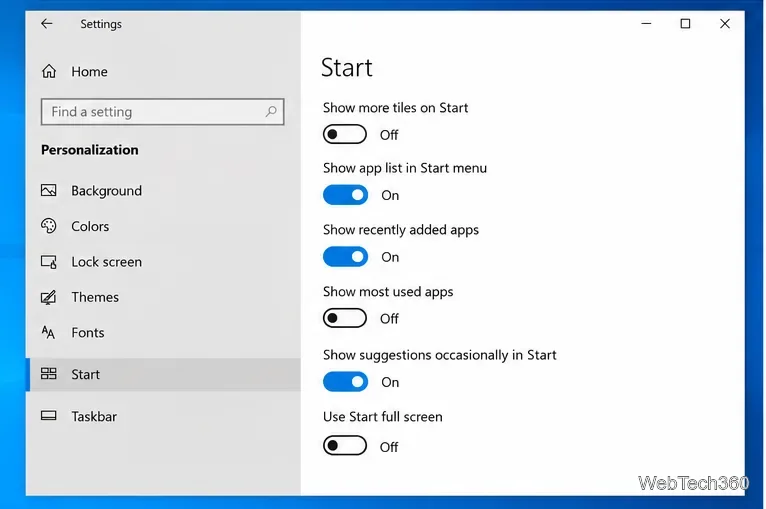Click the Start page title
The width and height of the screenshot is (766, 509).
coord(347,67)
